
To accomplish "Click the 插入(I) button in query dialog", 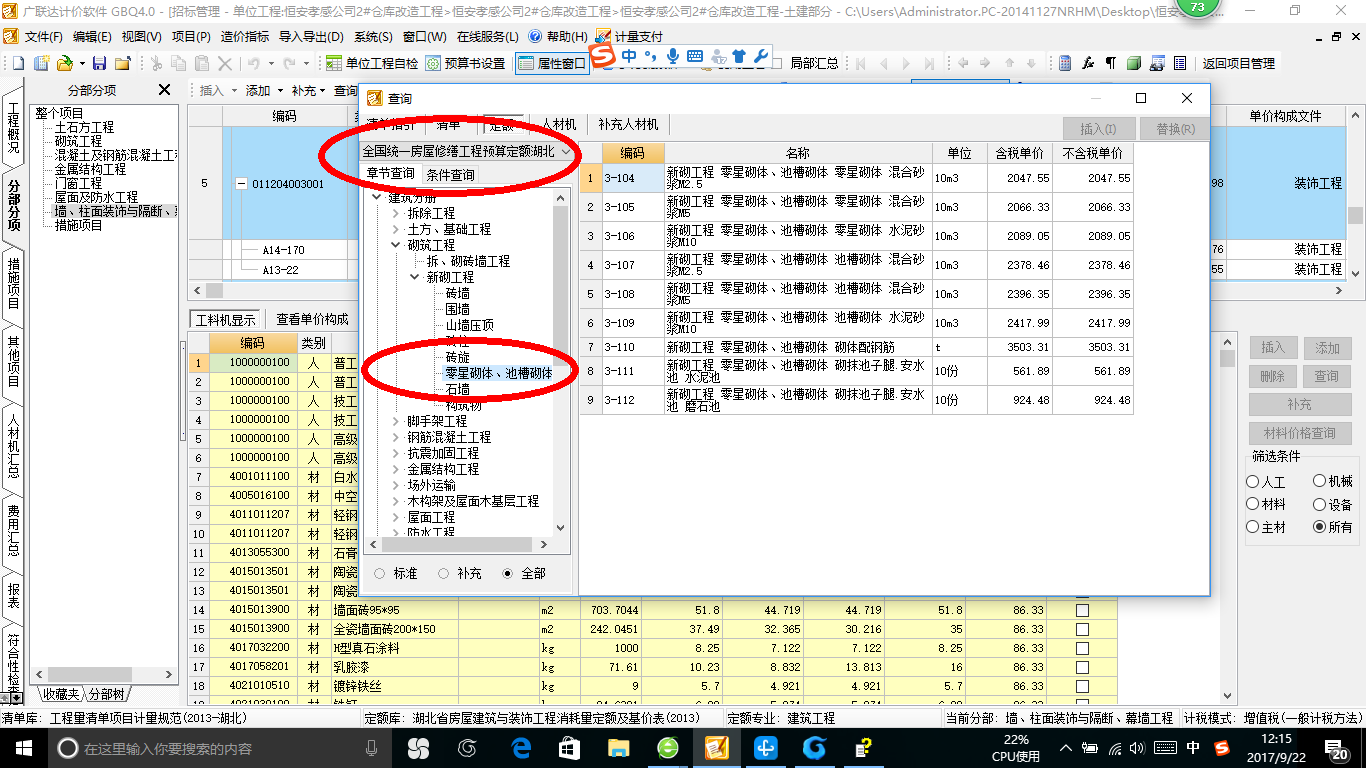I will (1099, 128).
